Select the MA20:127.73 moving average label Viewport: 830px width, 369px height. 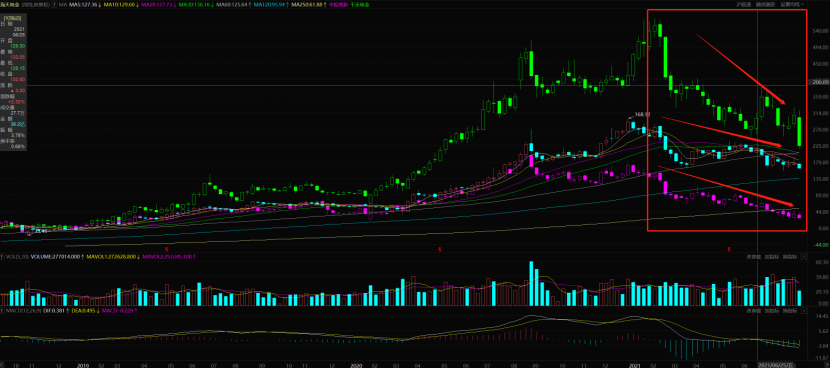(159, 4)
